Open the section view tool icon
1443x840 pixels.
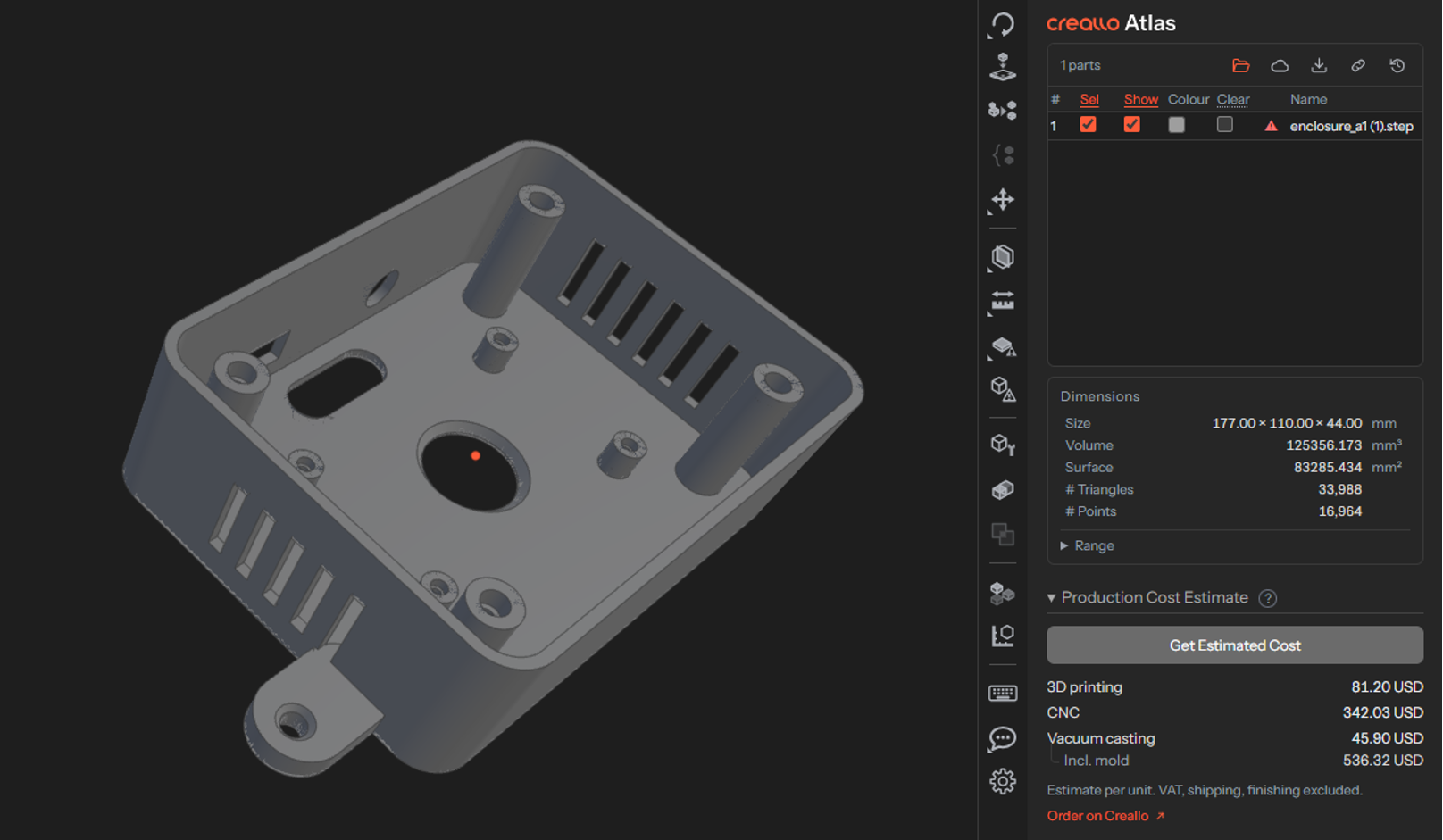[1003, 257]
